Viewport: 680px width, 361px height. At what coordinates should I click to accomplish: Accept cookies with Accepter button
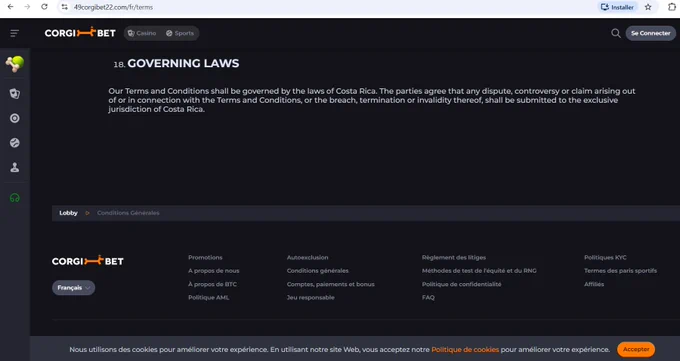coord(636,349)
